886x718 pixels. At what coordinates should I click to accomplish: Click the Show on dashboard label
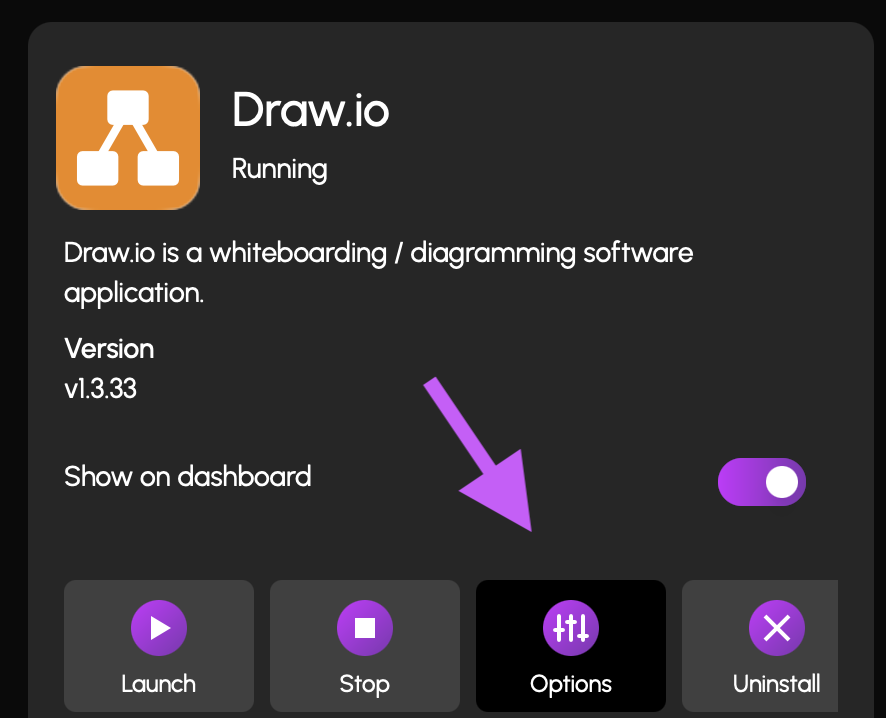[188, 476]
